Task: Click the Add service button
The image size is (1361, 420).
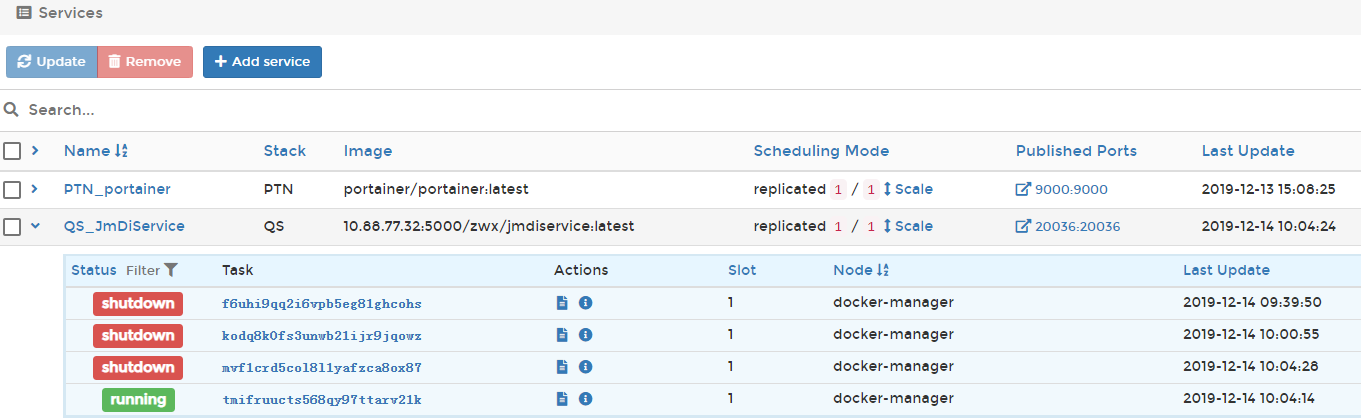Action: point(262,61)
